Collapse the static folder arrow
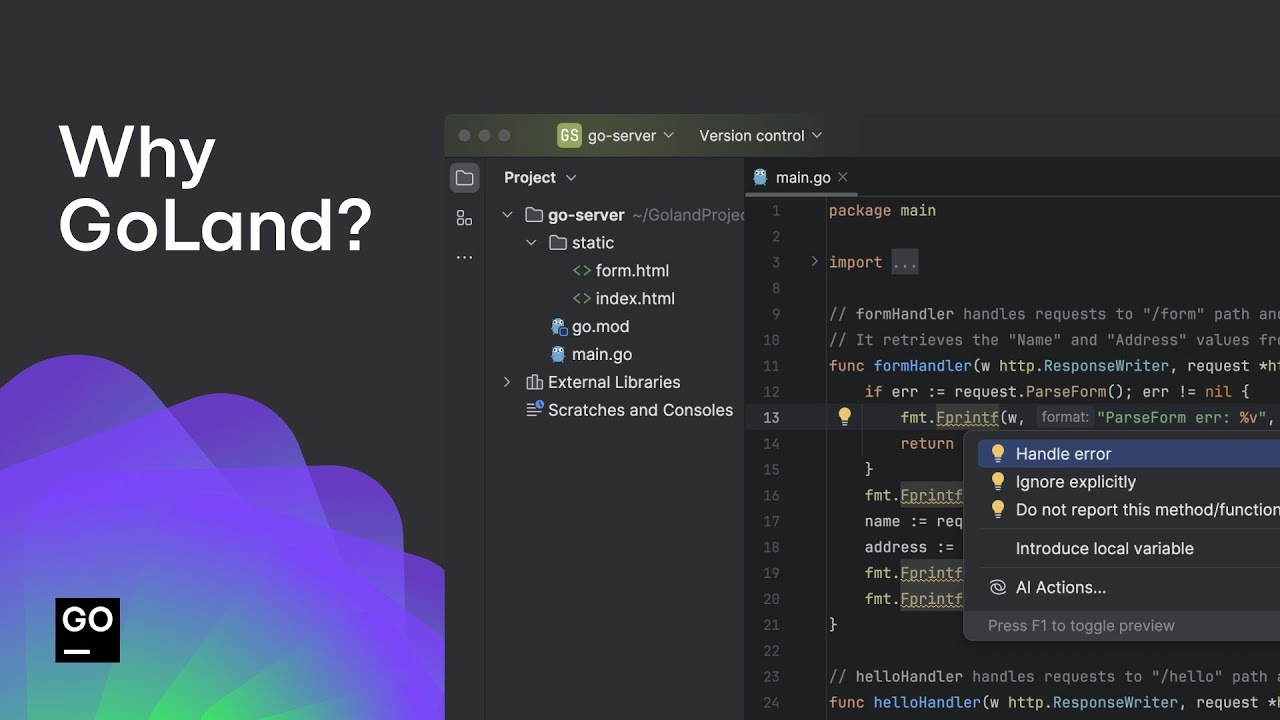This screenshot has width=1280, height=720. click(x=531, y=243)
